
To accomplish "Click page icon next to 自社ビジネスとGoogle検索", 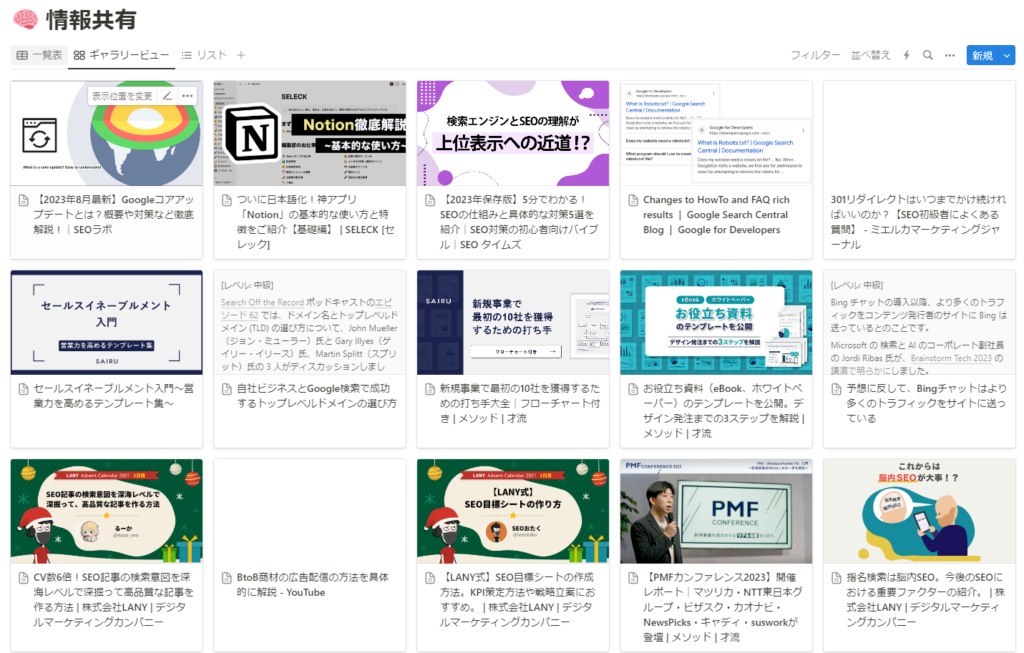I will coord(227,389).
